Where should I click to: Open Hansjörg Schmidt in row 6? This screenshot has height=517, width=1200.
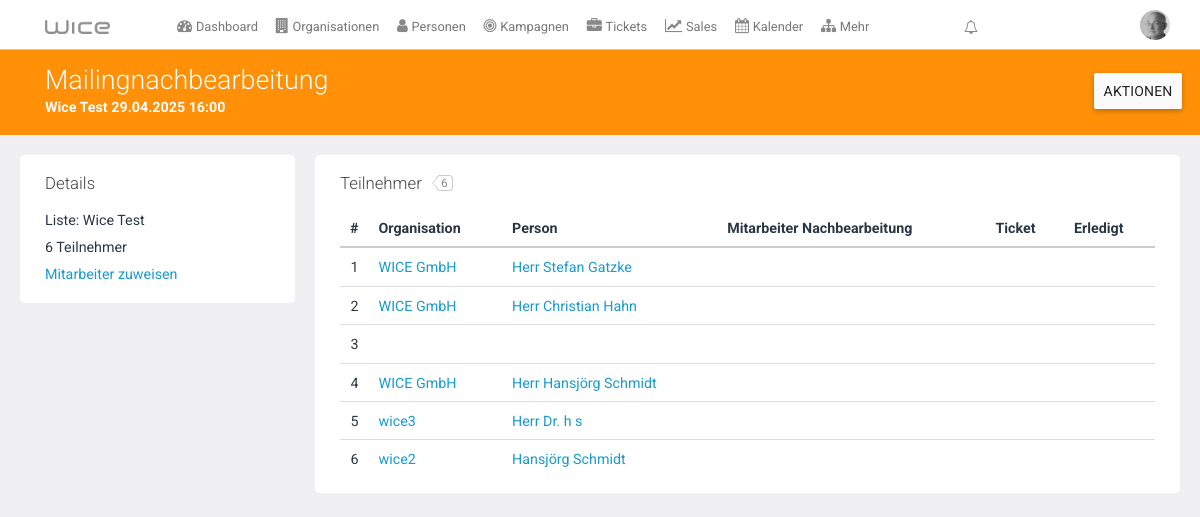point(569,459)
